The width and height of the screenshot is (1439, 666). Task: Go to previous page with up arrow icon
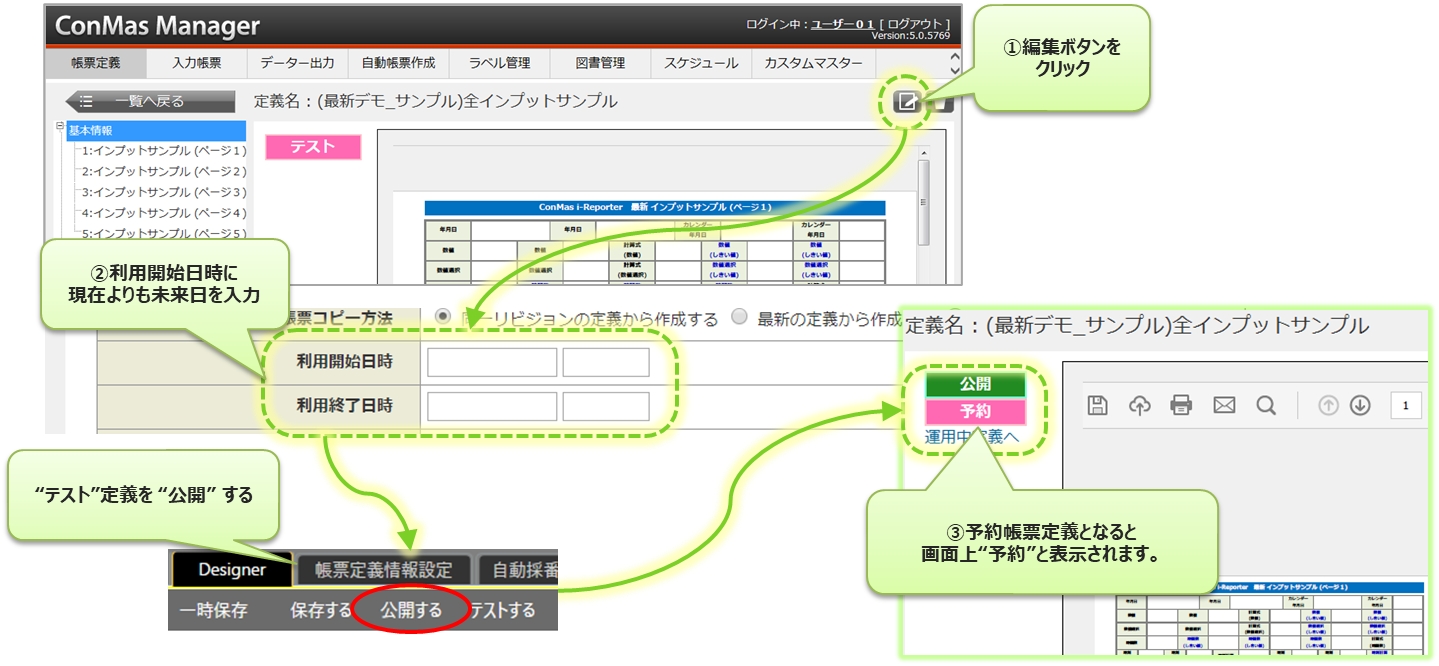tap(1328, 405)
